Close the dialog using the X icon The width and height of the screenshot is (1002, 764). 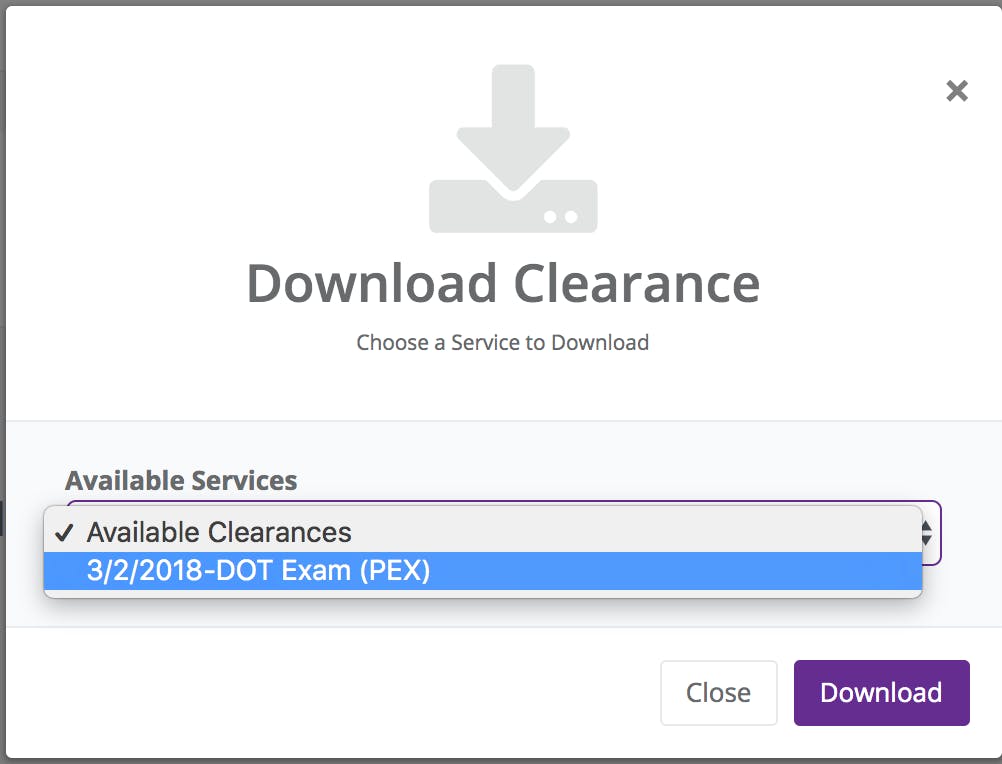(957, 91)
